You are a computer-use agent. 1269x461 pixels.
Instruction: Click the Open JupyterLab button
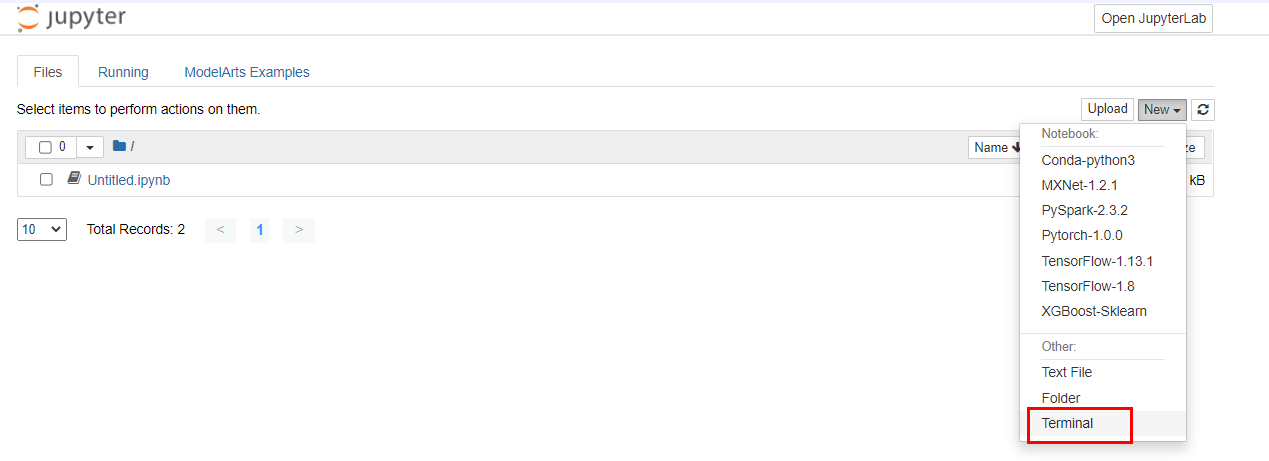(1153, 18)
